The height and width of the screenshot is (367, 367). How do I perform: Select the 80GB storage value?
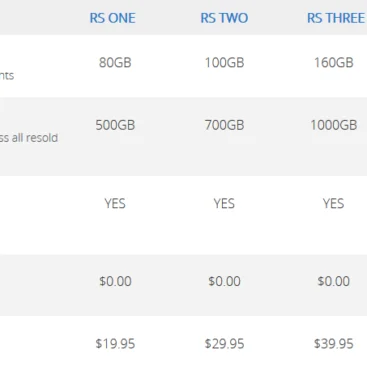pyautogui.click(x=115, y=63)
